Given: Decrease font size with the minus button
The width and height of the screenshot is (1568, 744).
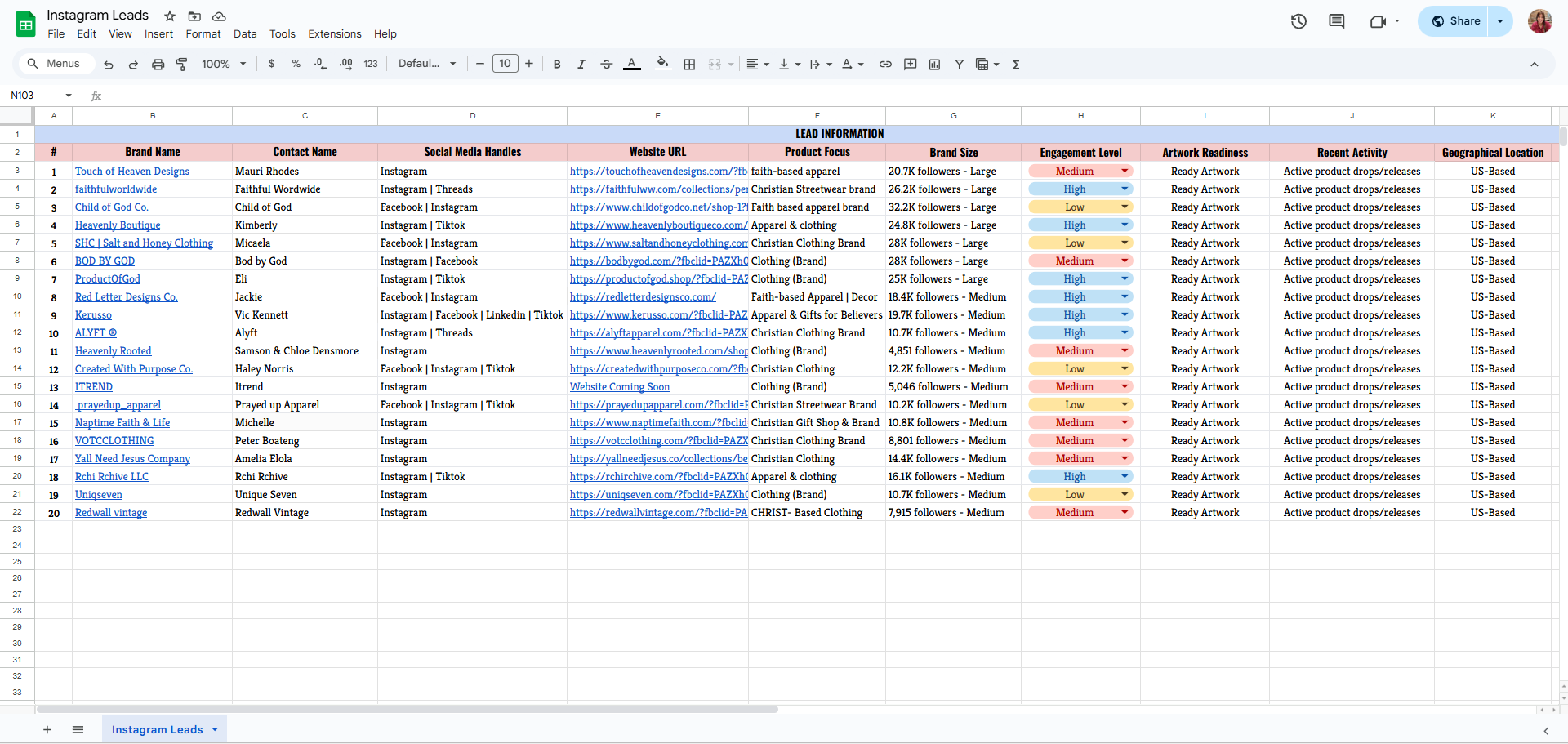Looking at the screenshot, I should pos(480,64).
